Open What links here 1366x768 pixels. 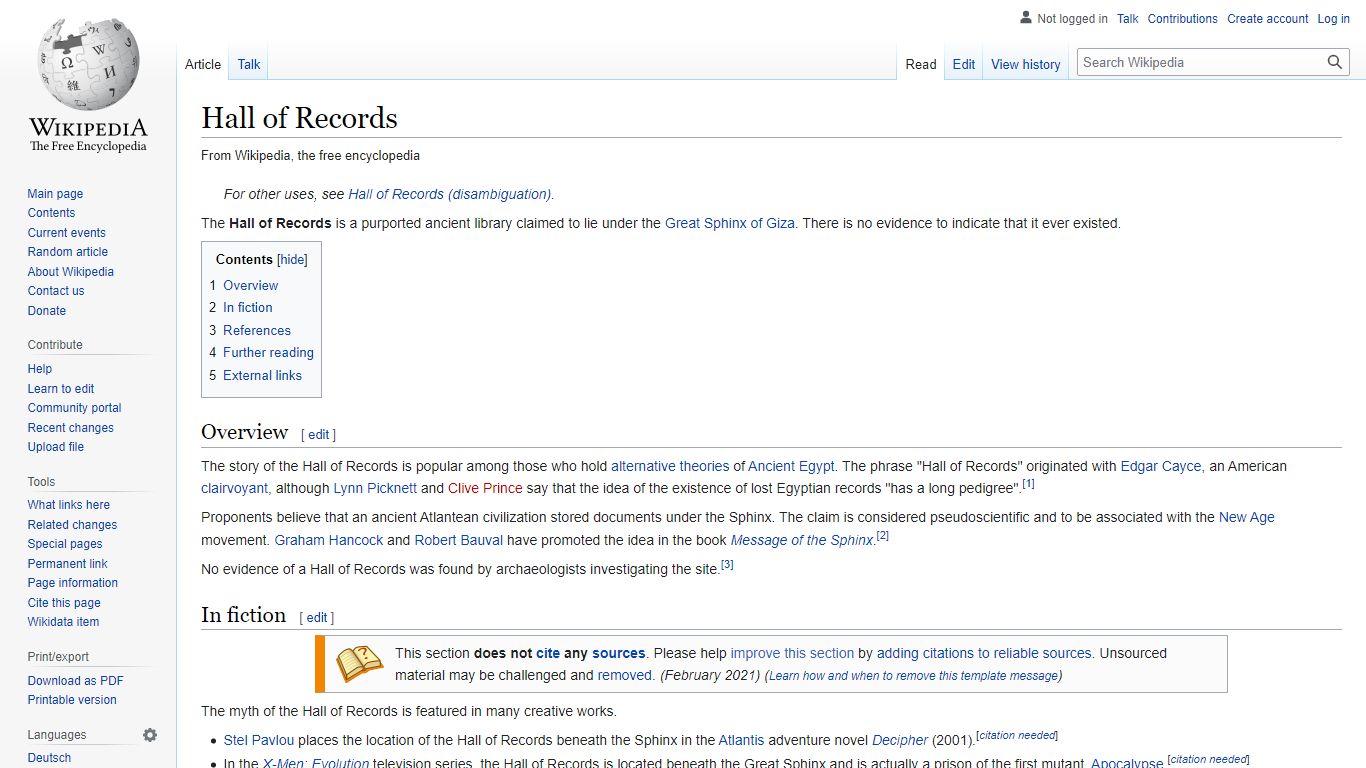pos(68,505)
